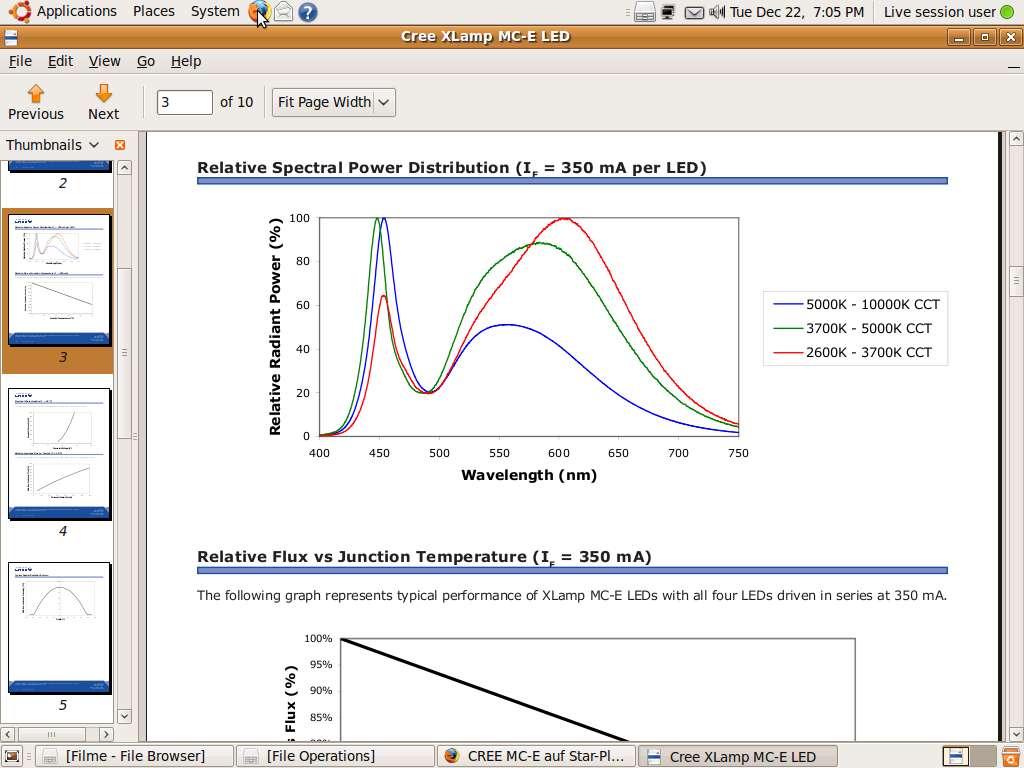This screenshot has height=768, width=1024.
Task: Click the Wavelength (nm) axis label
Action: click(529, 475)
